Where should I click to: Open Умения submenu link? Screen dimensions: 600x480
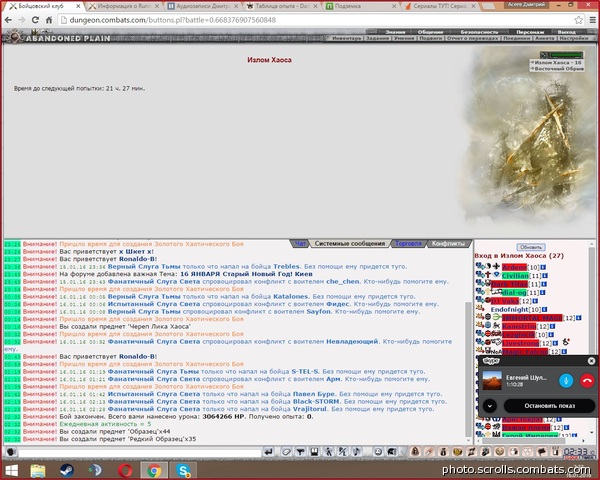pyautogui.click(x=404, y=38)
